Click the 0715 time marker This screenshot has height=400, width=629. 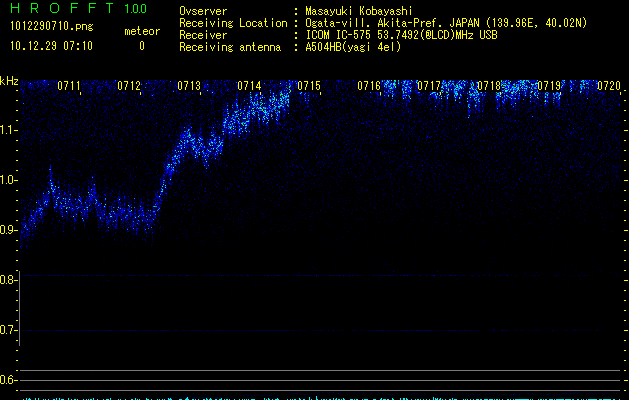coord(309,86)
